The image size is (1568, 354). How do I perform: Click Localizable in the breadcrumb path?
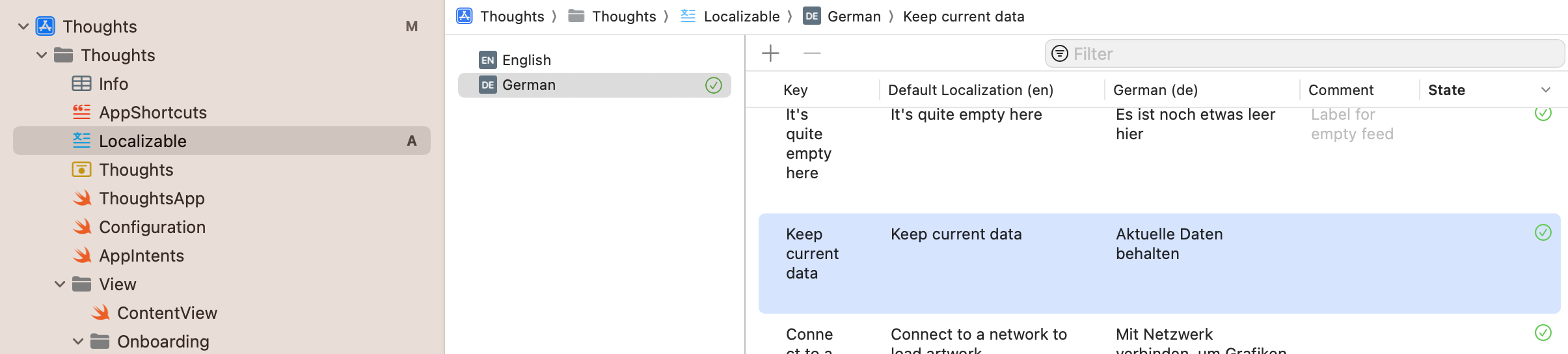[741, 16]
